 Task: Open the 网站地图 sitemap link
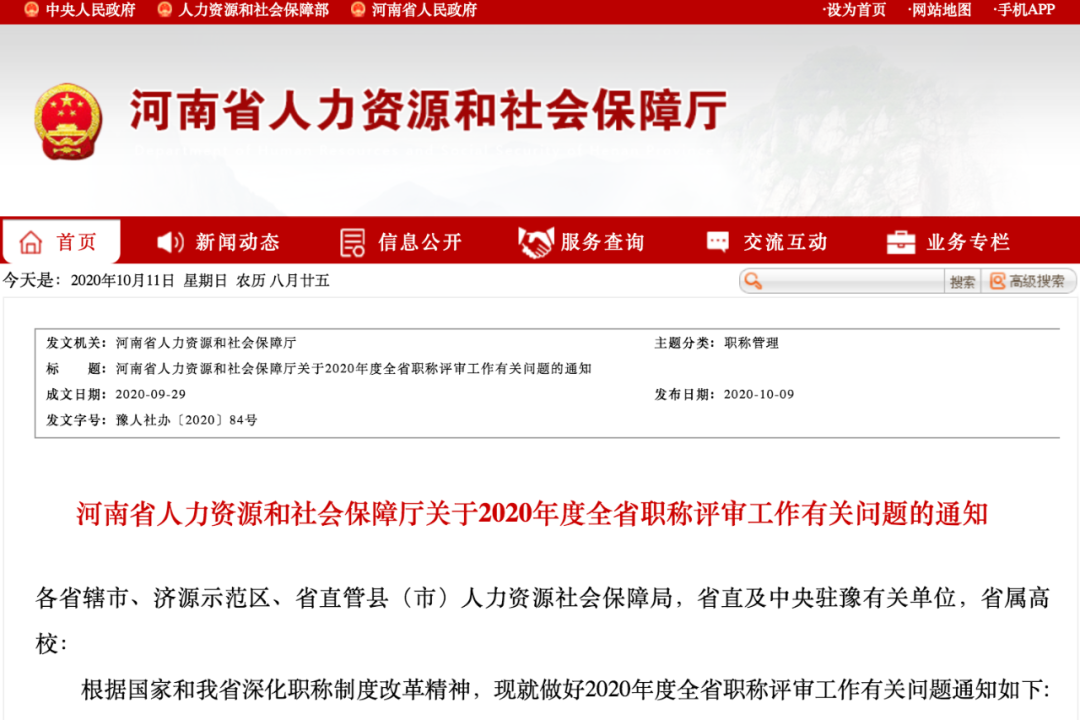[940, 10]
